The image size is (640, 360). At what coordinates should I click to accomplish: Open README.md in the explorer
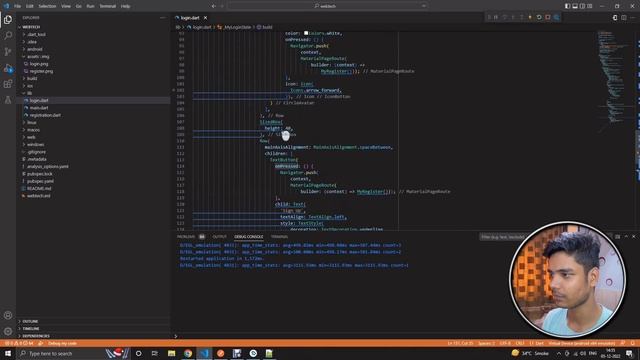pyautogui.click(x=39, y=189)
